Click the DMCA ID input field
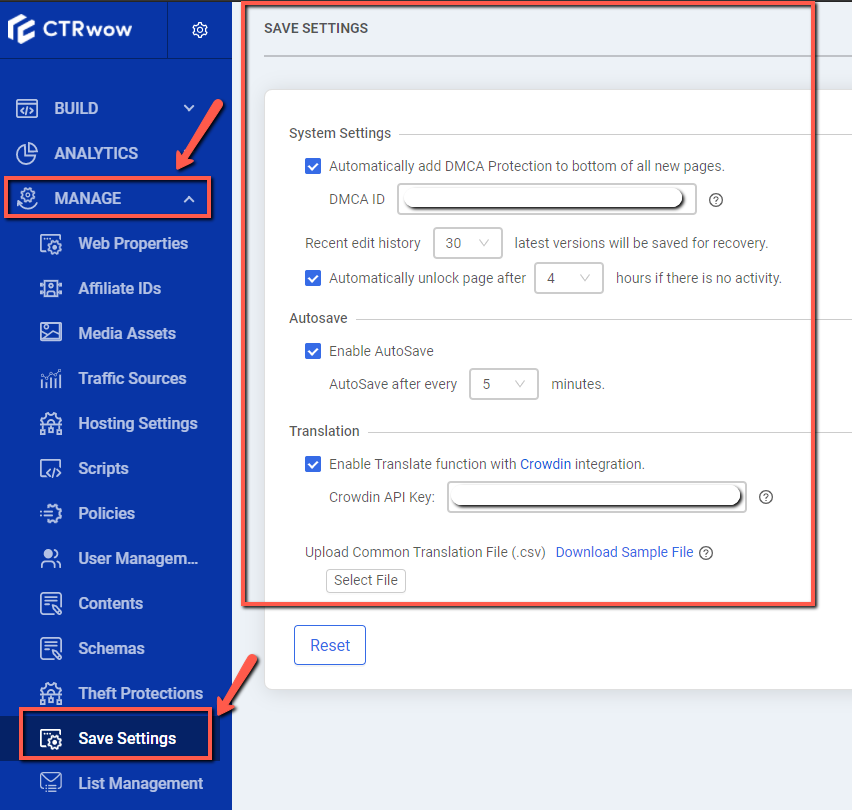852x810 pixels. [x=547, y=199]
